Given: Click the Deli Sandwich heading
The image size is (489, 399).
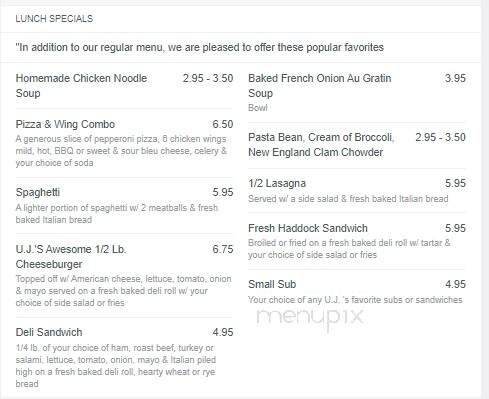Looking at the screenshot, I should [49, 332].
